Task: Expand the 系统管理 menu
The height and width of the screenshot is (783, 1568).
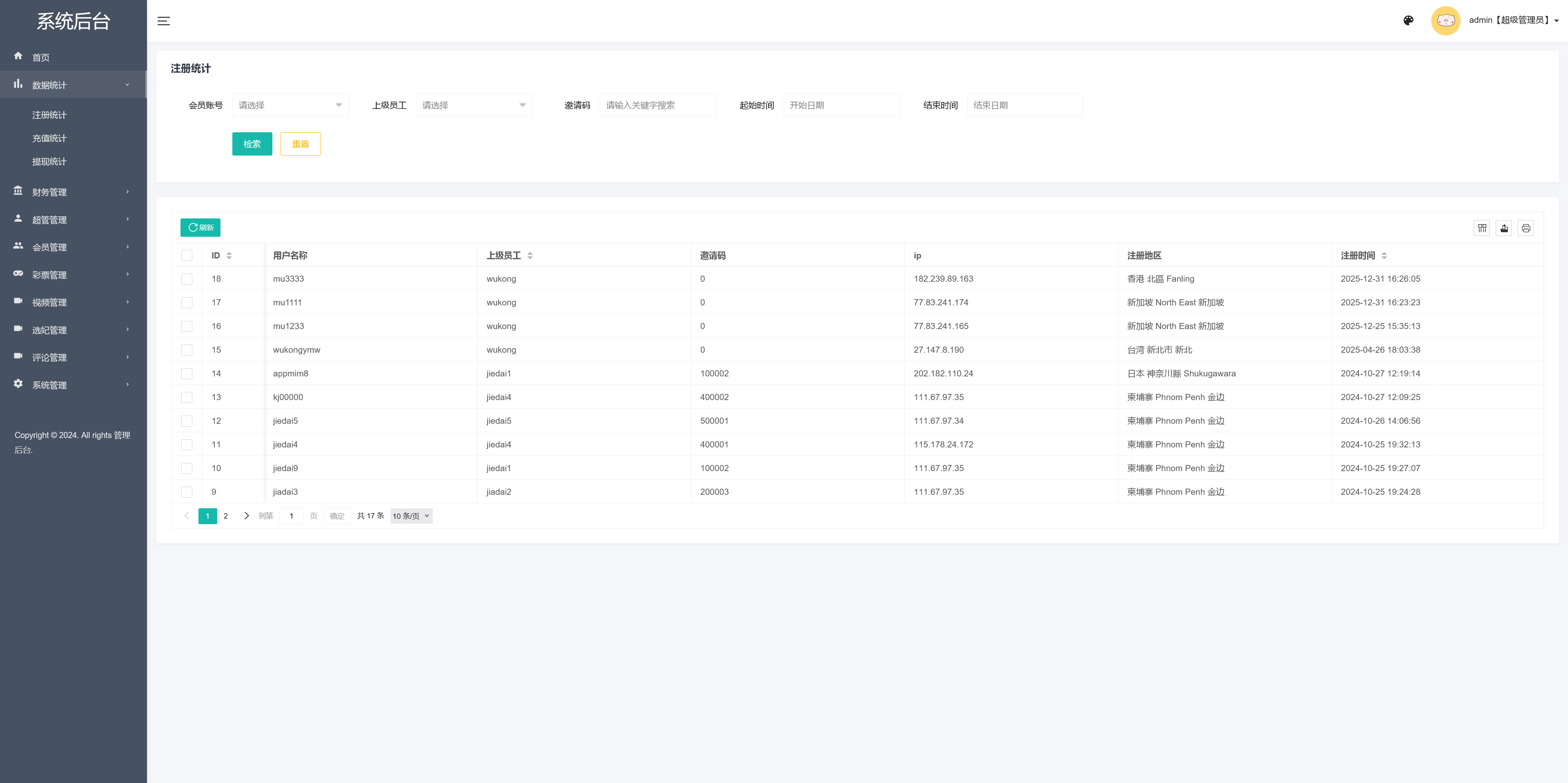Action: 73,385
